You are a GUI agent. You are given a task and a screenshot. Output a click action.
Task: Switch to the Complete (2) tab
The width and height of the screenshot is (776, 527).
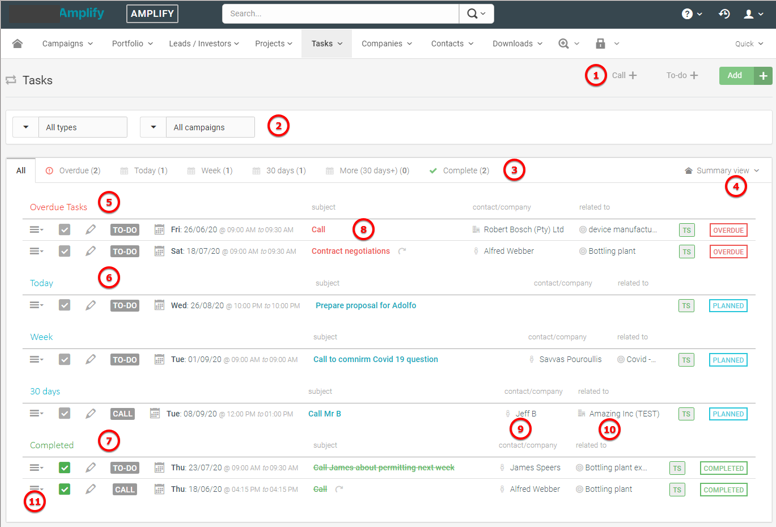click(x=459, y=170)
